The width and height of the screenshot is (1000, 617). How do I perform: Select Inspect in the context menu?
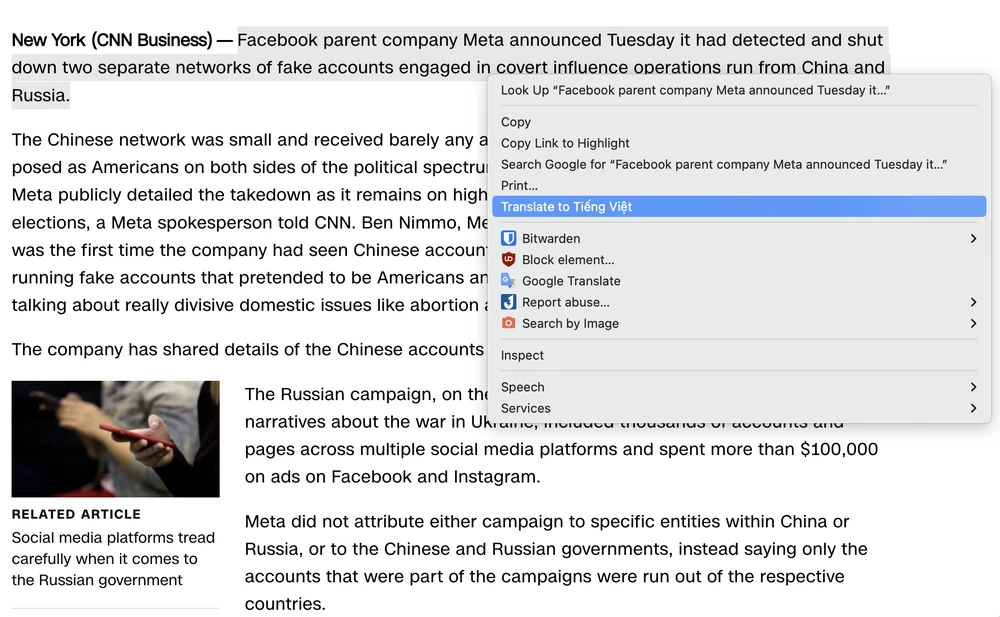coord(522,355)
